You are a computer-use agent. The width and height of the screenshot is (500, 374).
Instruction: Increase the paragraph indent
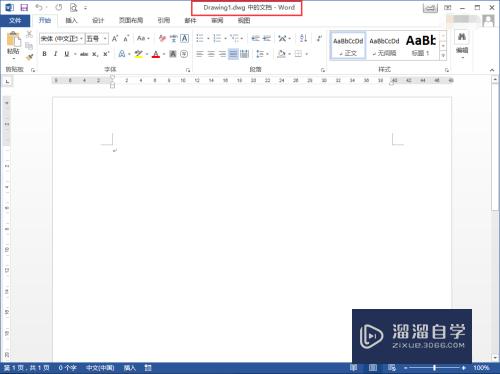click(266, 39)
